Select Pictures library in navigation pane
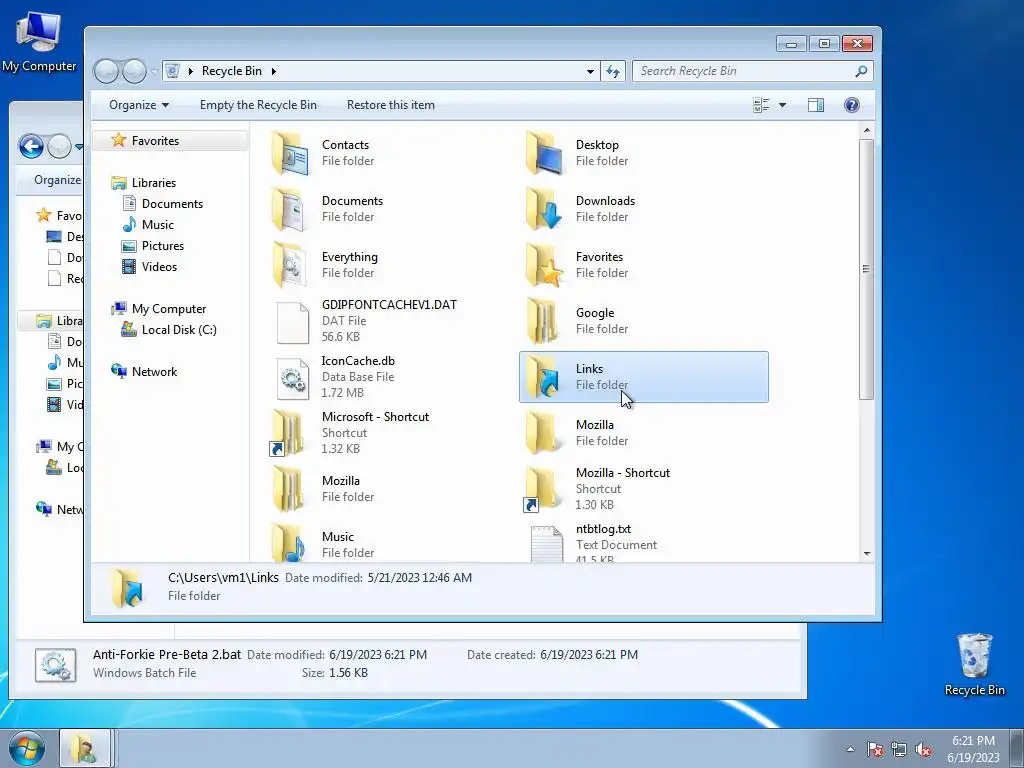Screen dimensions: 1024x768 [163, 246]
